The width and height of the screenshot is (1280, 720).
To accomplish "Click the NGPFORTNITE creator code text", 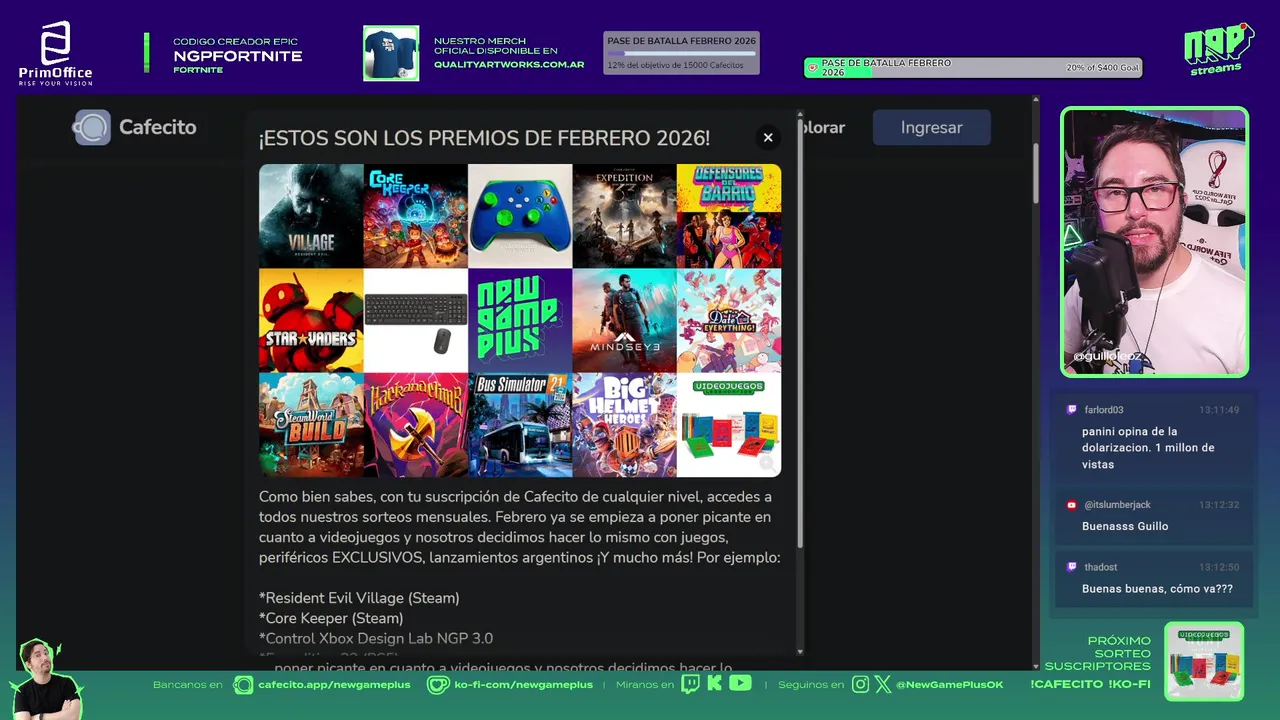I will pyautogui.click(x=237, y=56).
